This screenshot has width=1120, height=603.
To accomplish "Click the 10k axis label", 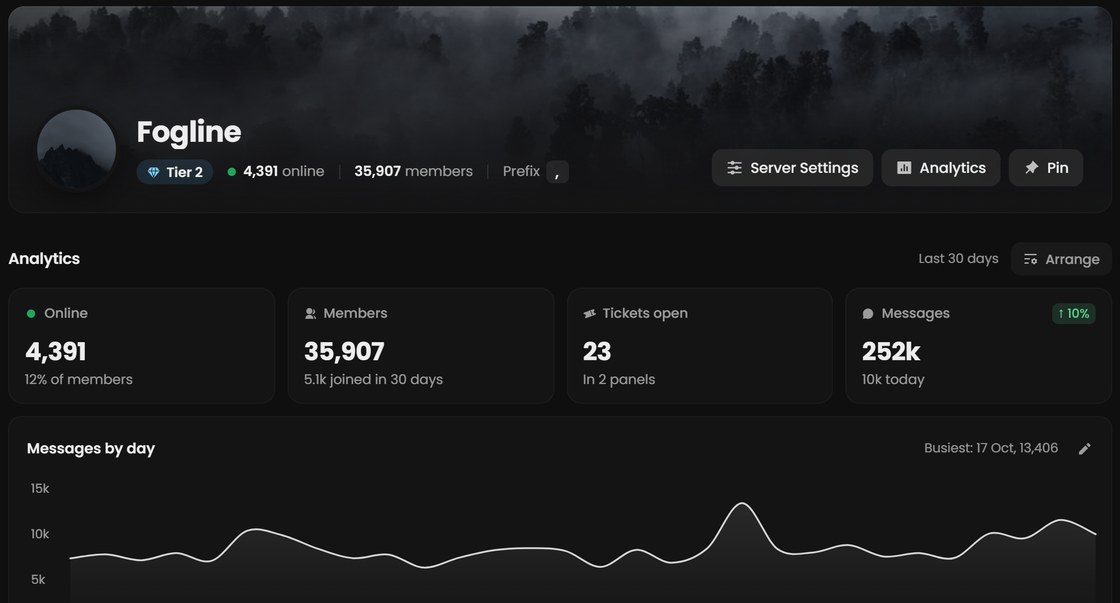I will pos(40,534).
